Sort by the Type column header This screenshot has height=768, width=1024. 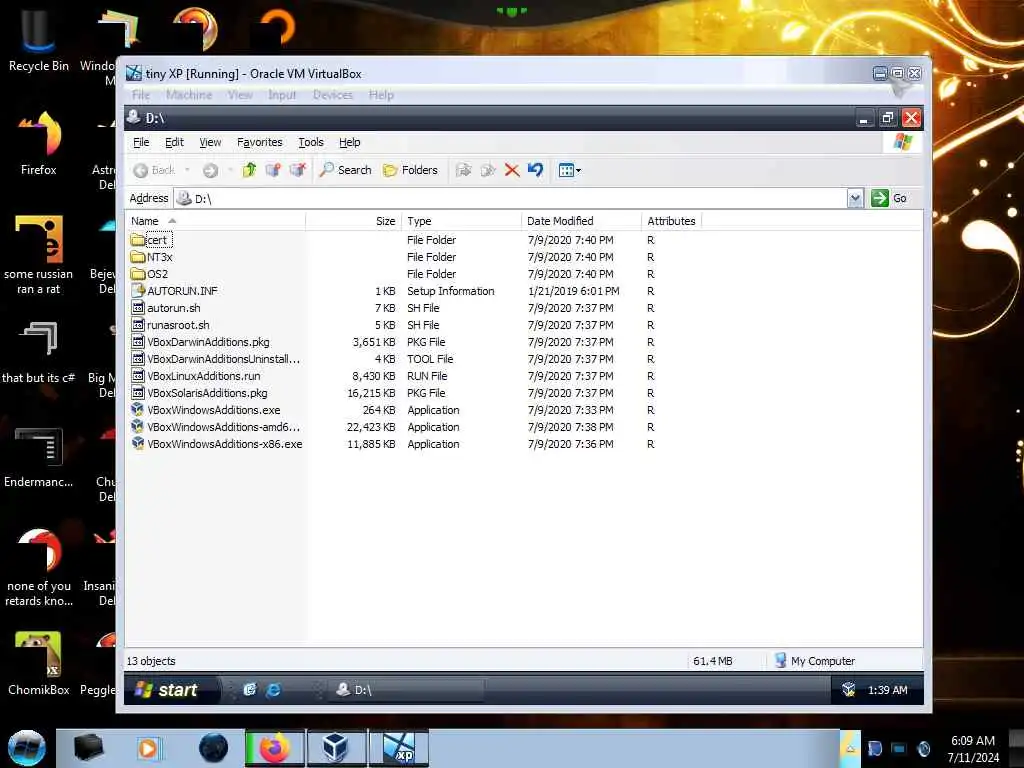461,221
